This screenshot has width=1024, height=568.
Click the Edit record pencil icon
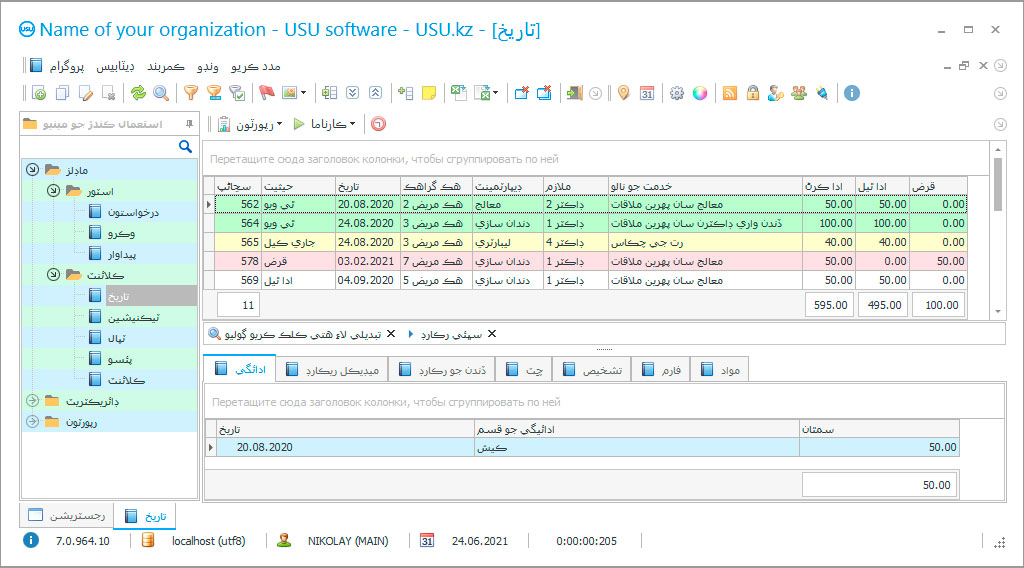pyautogui.click(x=86, y=93)
